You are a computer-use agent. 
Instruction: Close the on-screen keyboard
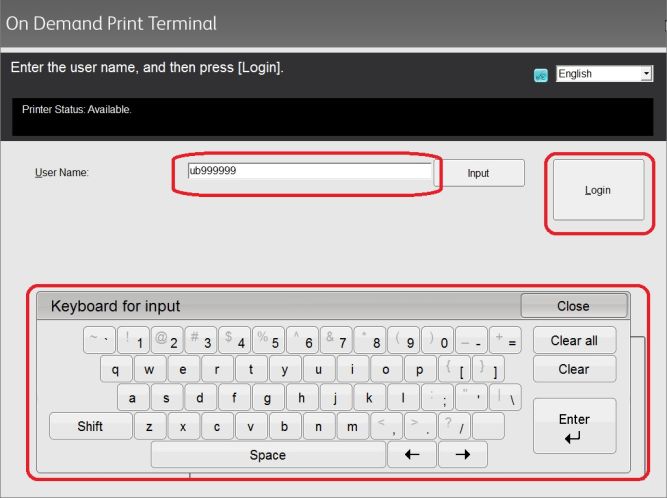coord(573,306)
